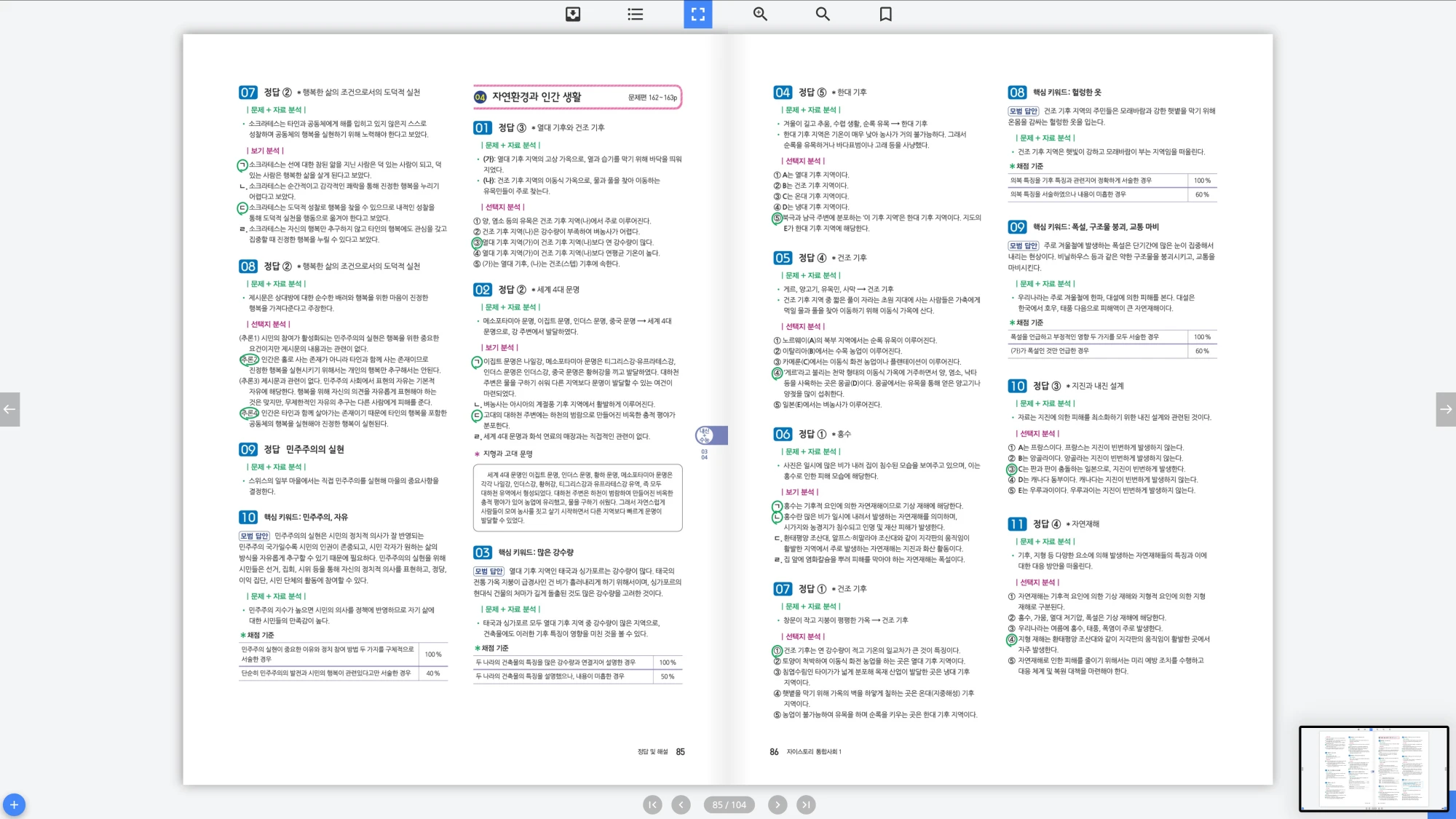This screenshot has height=819, width=1456.
Task: Click the blue plus button bottom left
Action: [x=14, y=804]
